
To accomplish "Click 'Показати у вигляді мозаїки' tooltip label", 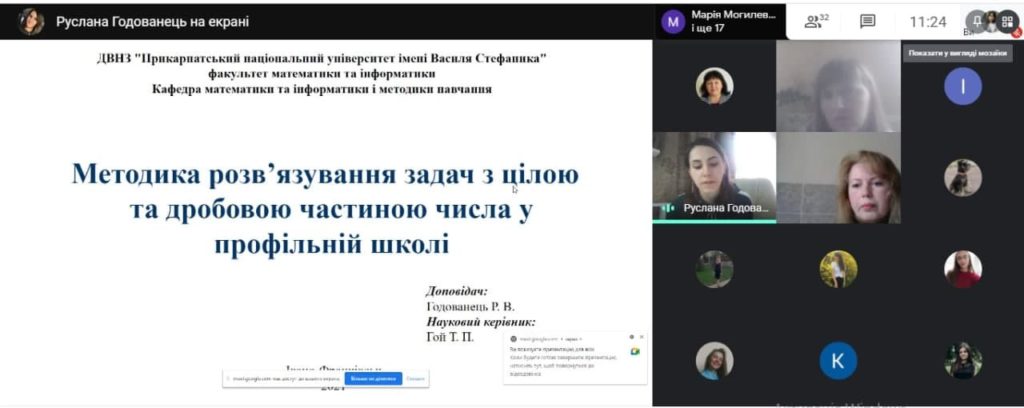I will click(957, 54).
